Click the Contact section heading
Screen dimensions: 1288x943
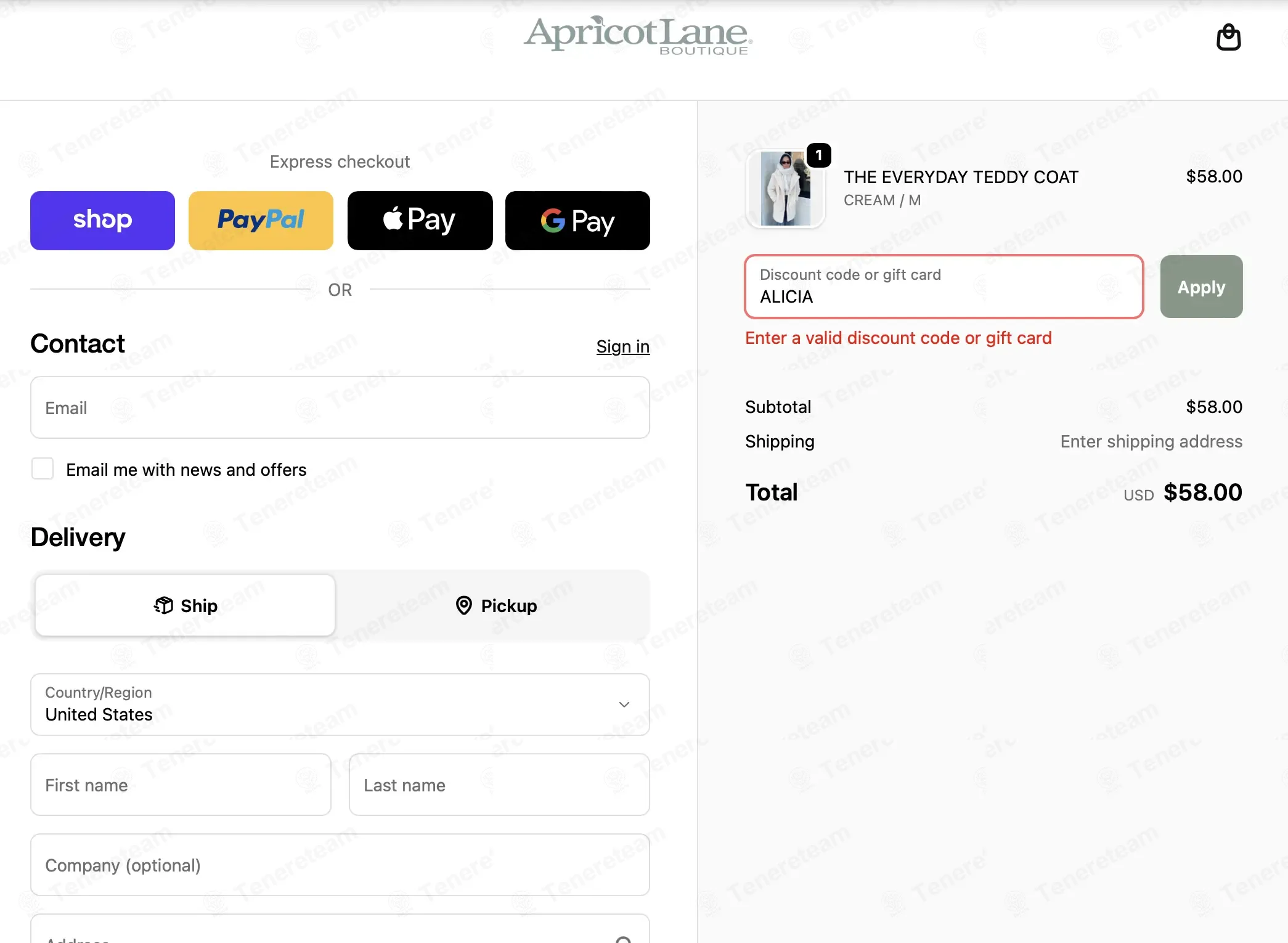(78, 343)
